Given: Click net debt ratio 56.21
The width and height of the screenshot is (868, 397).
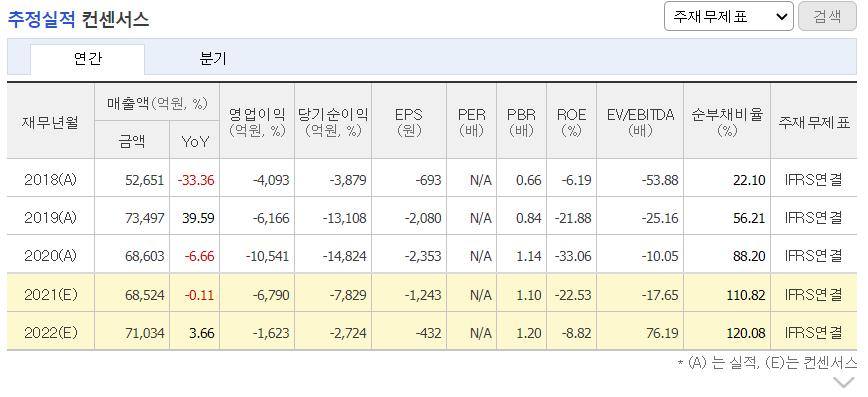Looking at the screenshot, I should click(x=750, y=218).
